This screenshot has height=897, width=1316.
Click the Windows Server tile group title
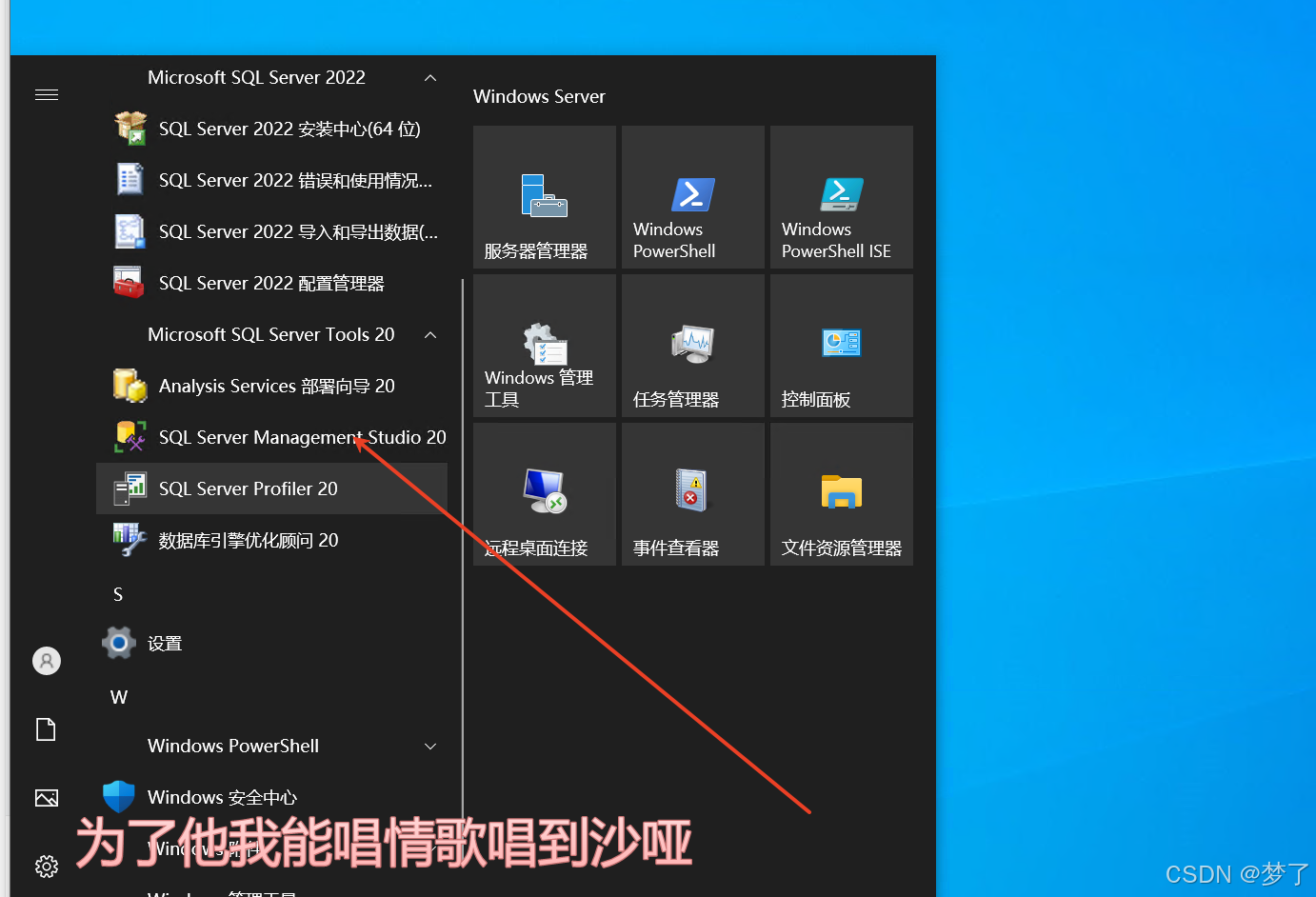[x=539, y=96]
